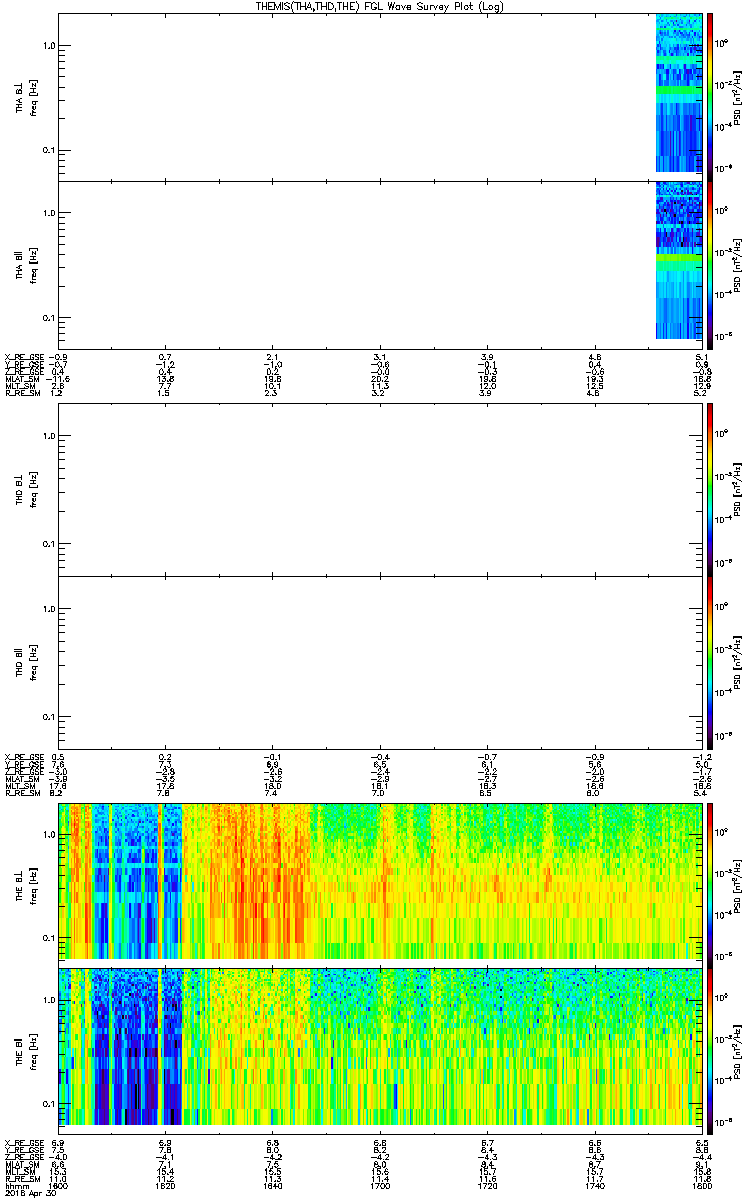Click the 1800 time tick label

click(x=702, y=1184)
